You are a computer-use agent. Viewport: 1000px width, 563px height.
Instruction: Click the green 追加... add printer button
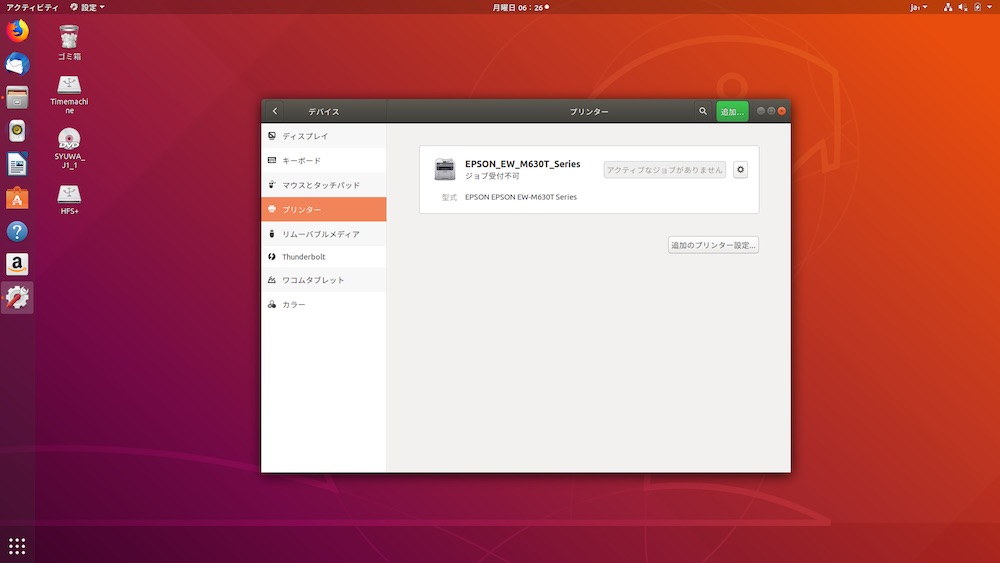[x=732, y=112]
